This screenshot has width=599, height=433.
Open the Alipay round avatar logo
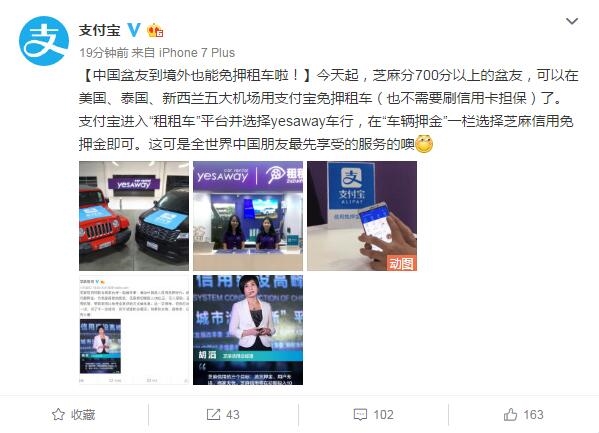click(x=44, y=41)
